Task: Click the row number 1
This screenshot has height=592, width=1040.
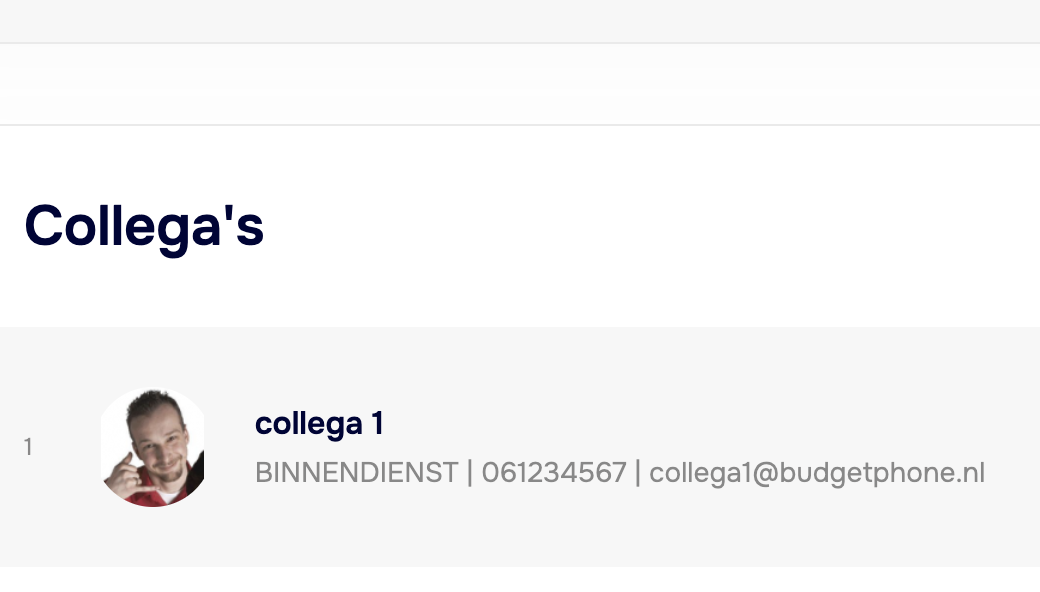Action: coord(28,447)
